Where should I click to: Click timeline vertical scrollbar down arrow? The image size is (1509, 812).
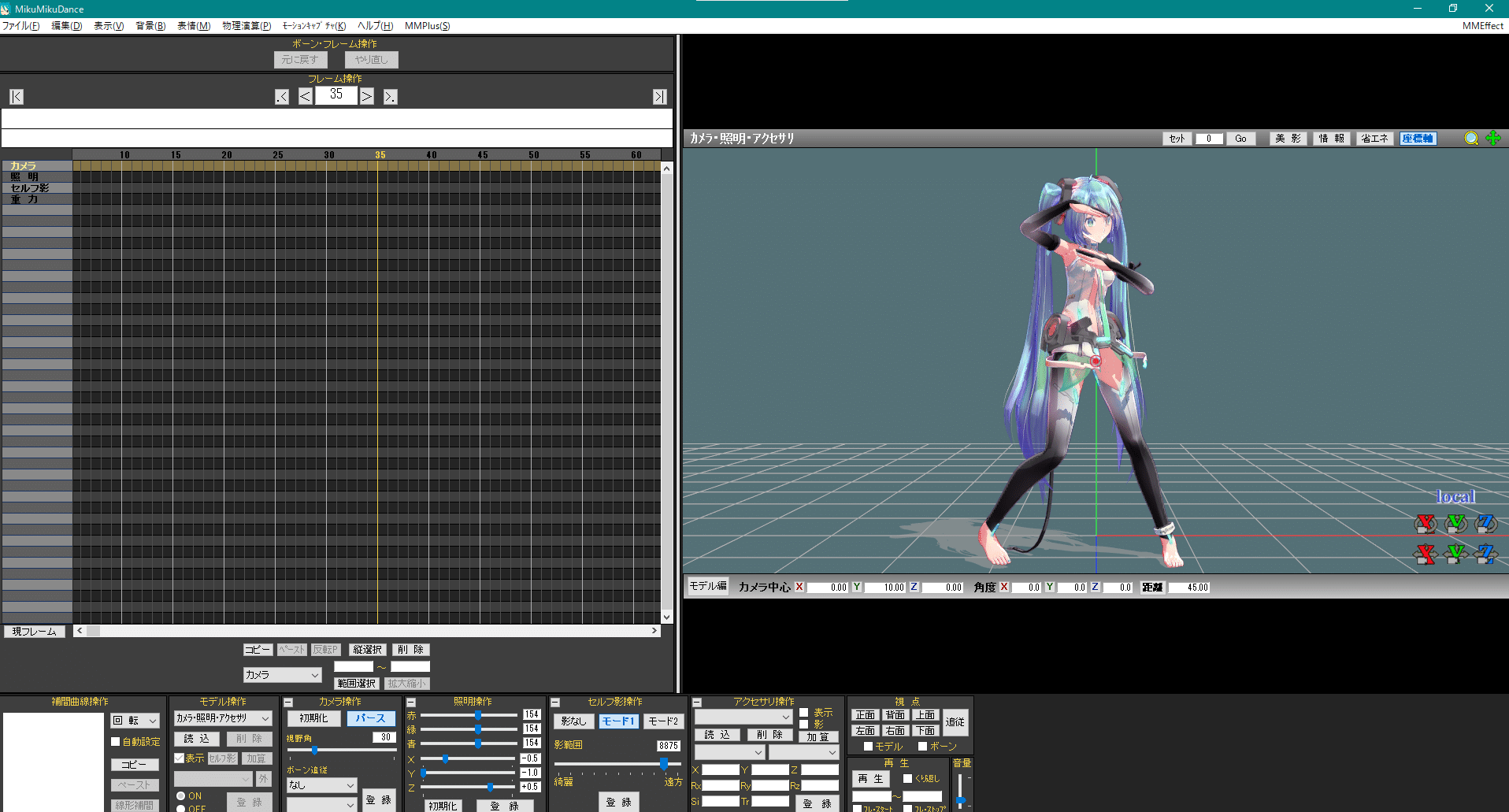point(667,617)
